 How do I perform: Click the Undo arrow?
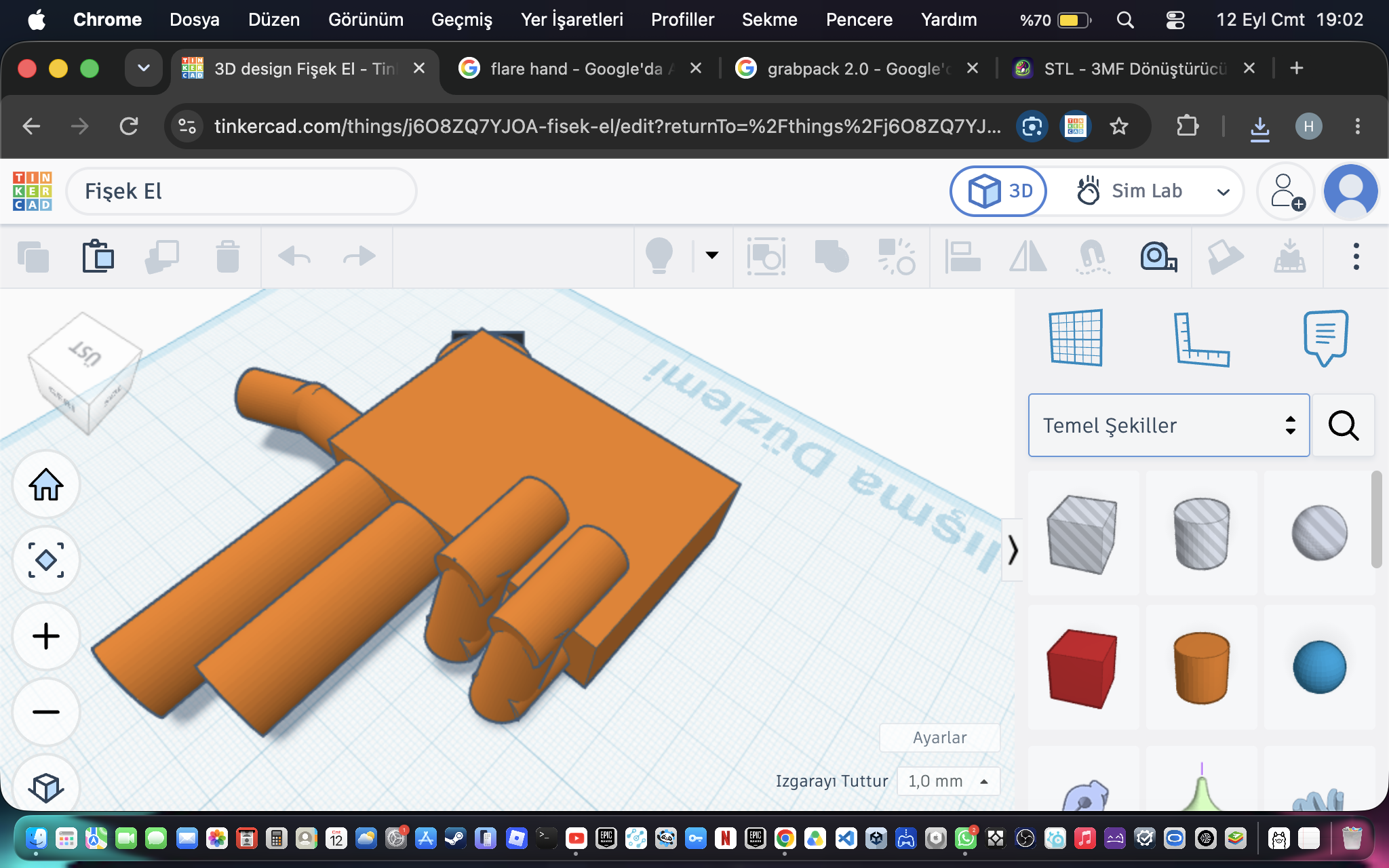294,256
